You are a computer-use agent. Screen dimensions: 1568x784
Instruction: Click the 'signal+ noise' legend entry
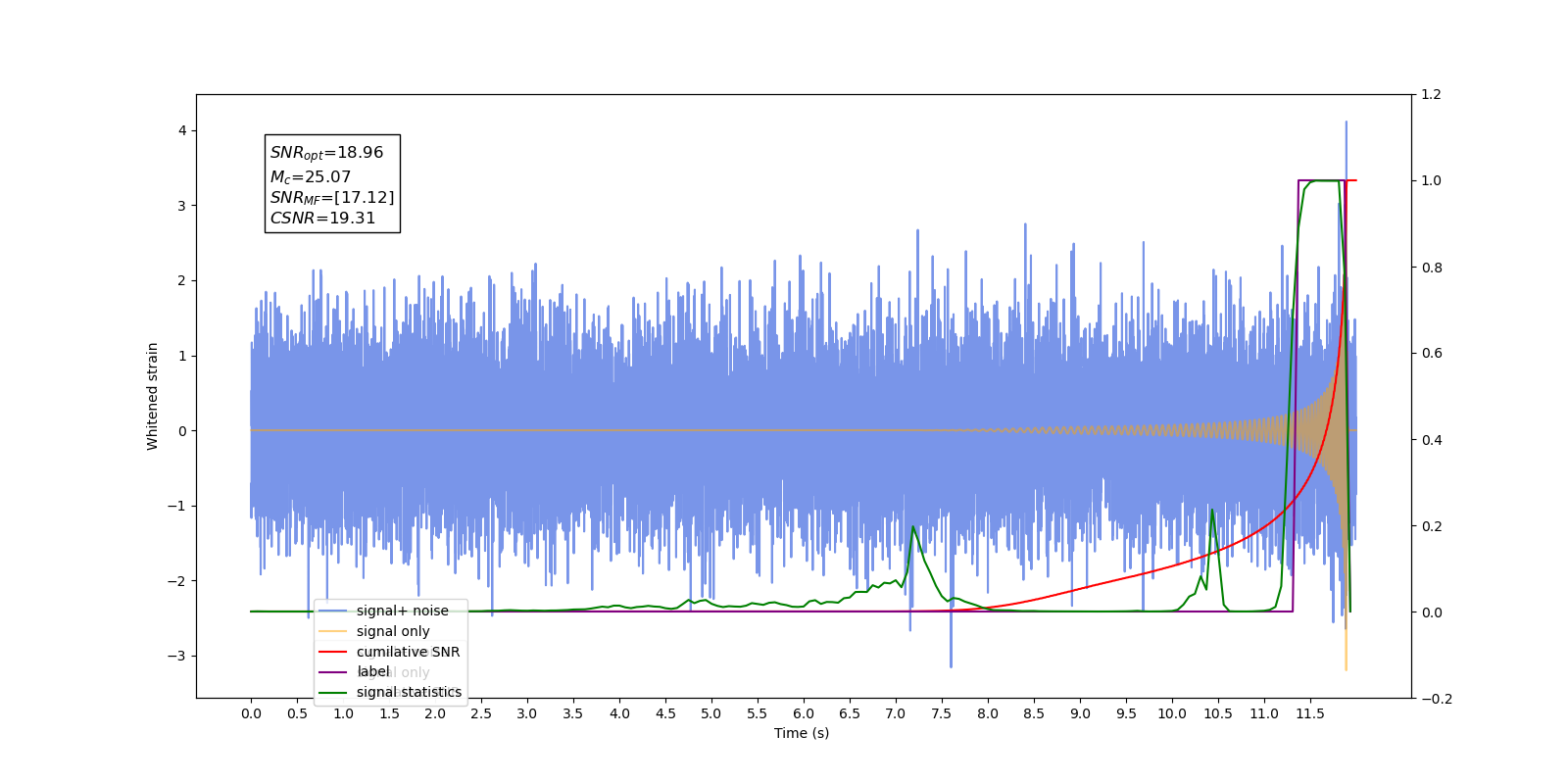(383, 611)
